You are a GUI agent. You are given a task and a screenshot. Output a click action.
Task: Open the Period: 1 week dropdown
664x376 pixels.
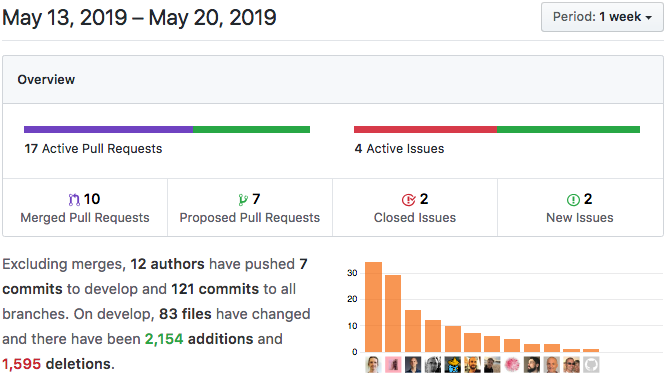[x=602, y=17]
